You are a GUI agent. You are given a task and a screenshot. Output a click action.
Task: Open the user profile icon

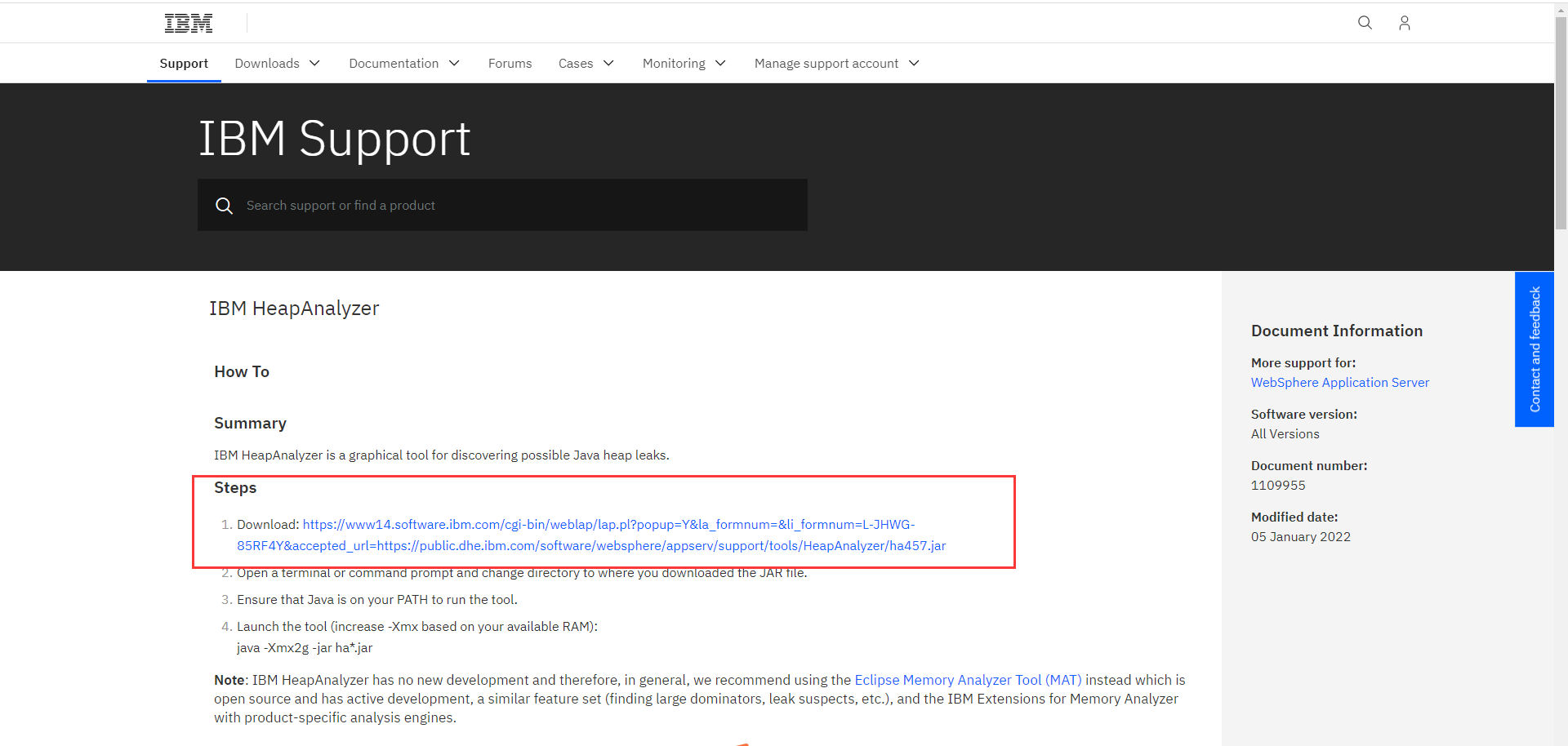point(1404,23)
